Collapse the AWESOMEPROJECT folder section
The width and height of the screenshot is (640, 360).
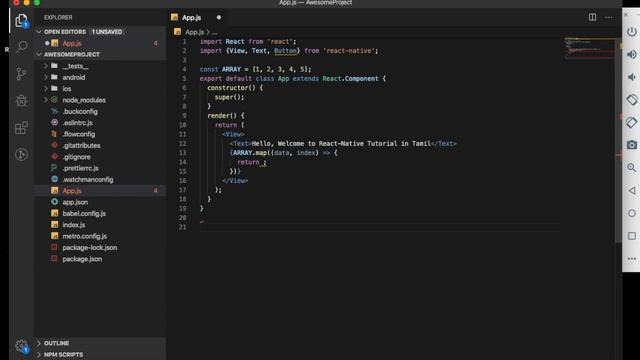39,54
